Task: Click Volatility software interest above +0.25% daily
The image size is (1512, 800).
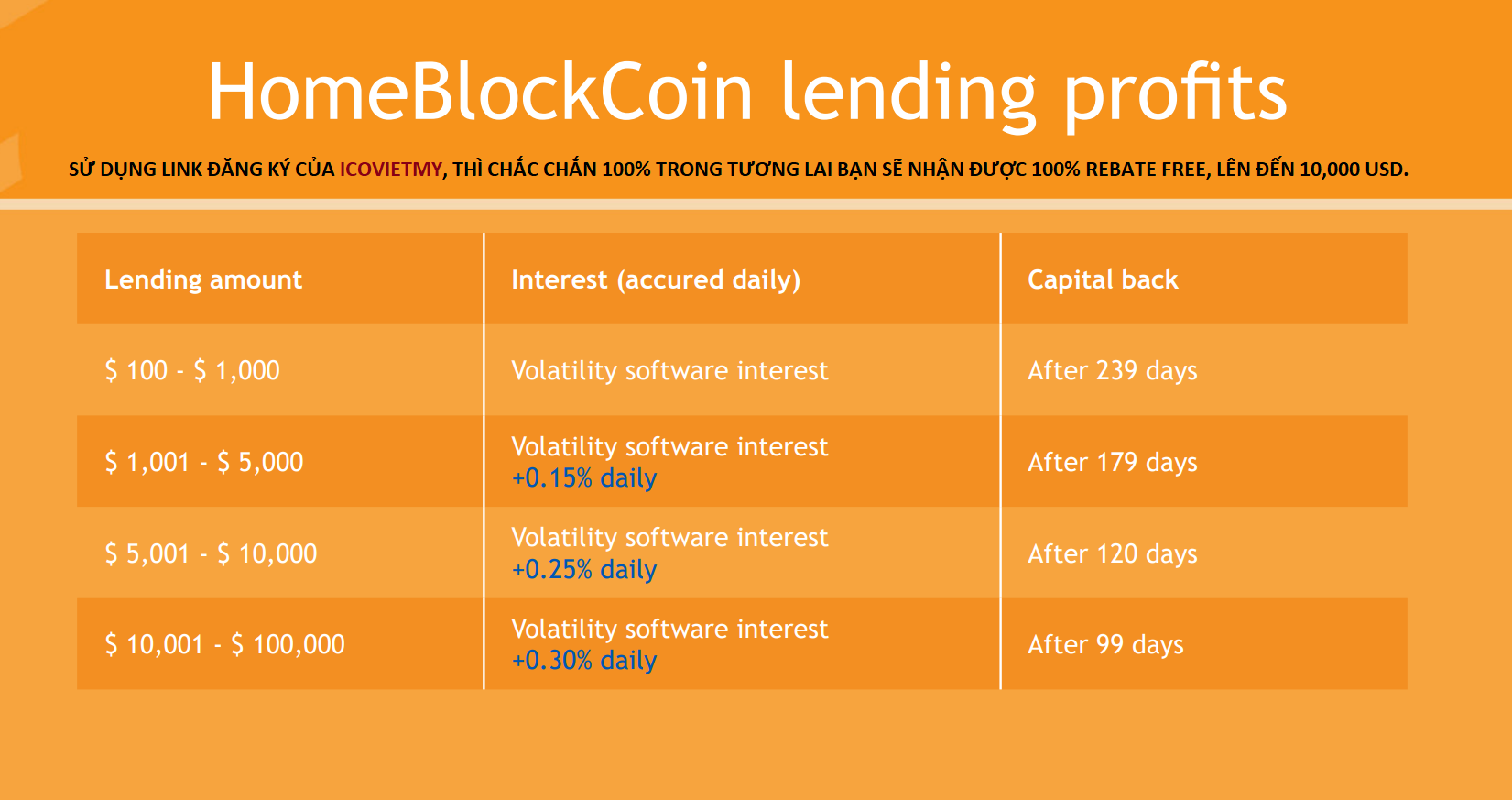Action: click(669, 537)
